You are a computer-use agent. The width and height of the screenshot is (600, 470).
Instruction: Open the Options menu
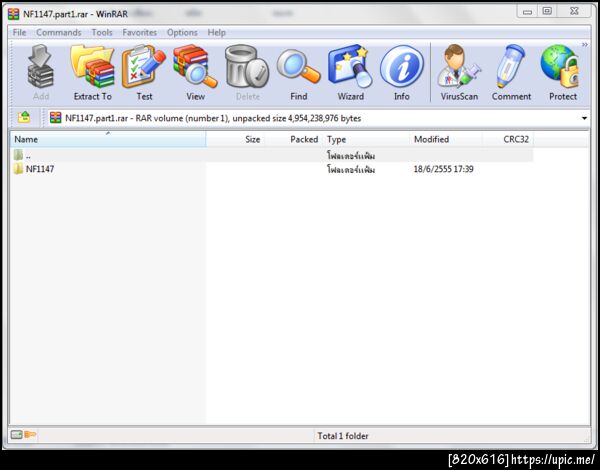(x=182, y=33)
